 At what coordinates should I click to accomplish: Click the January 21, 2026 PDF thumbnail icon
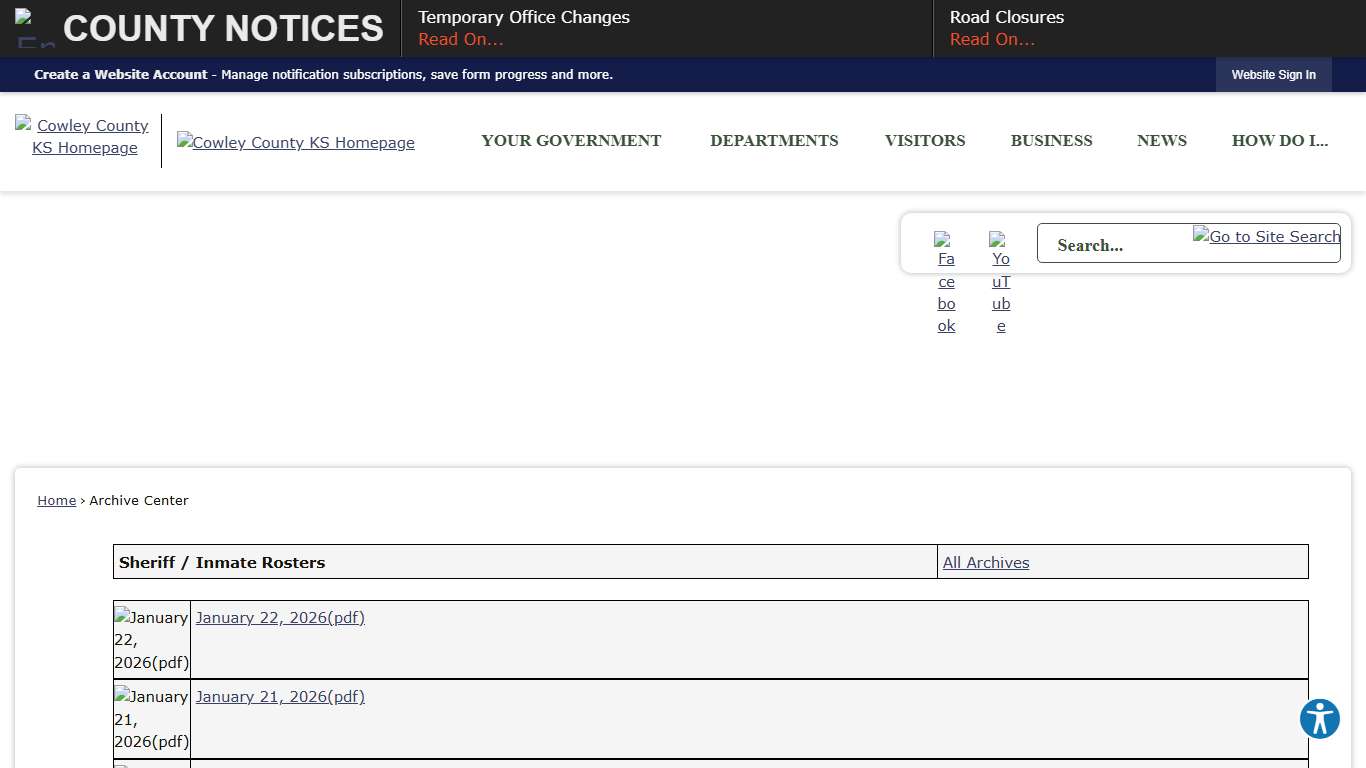coord(151,718)
